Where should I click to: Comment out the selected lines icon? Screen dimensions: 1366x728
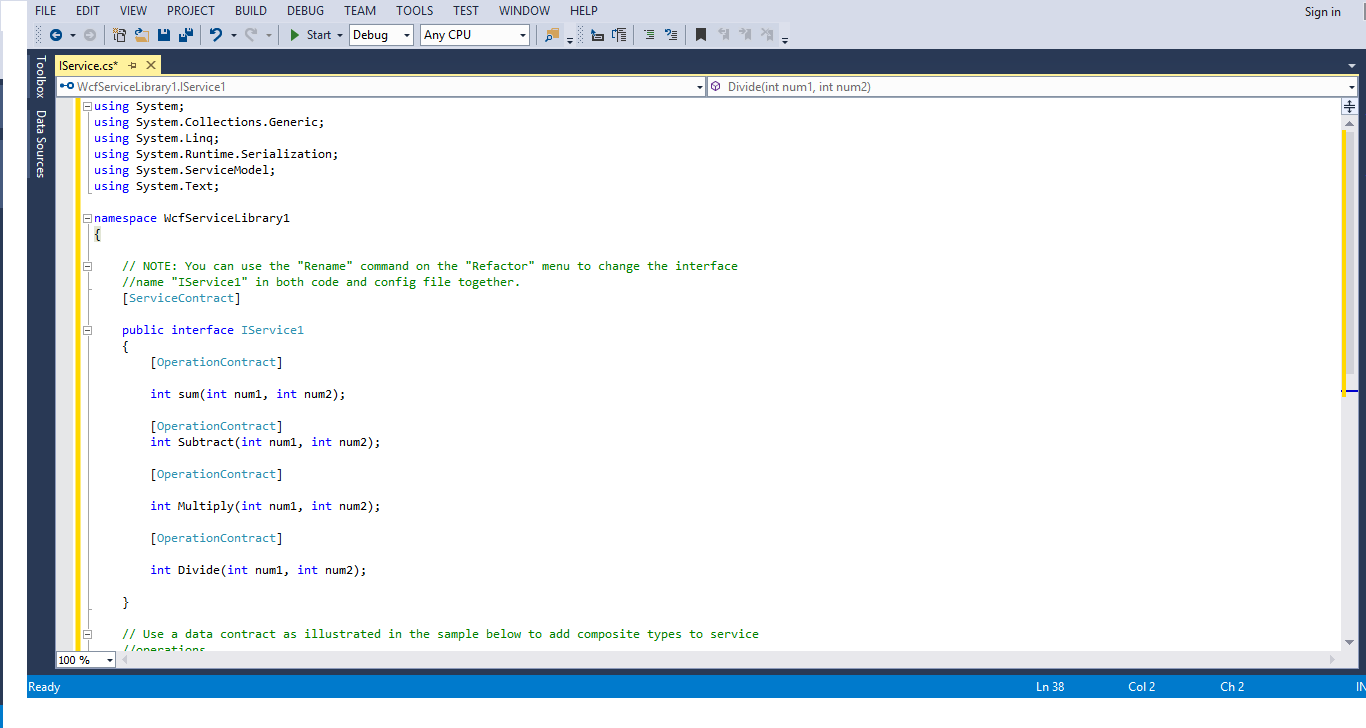click(648, 35)
